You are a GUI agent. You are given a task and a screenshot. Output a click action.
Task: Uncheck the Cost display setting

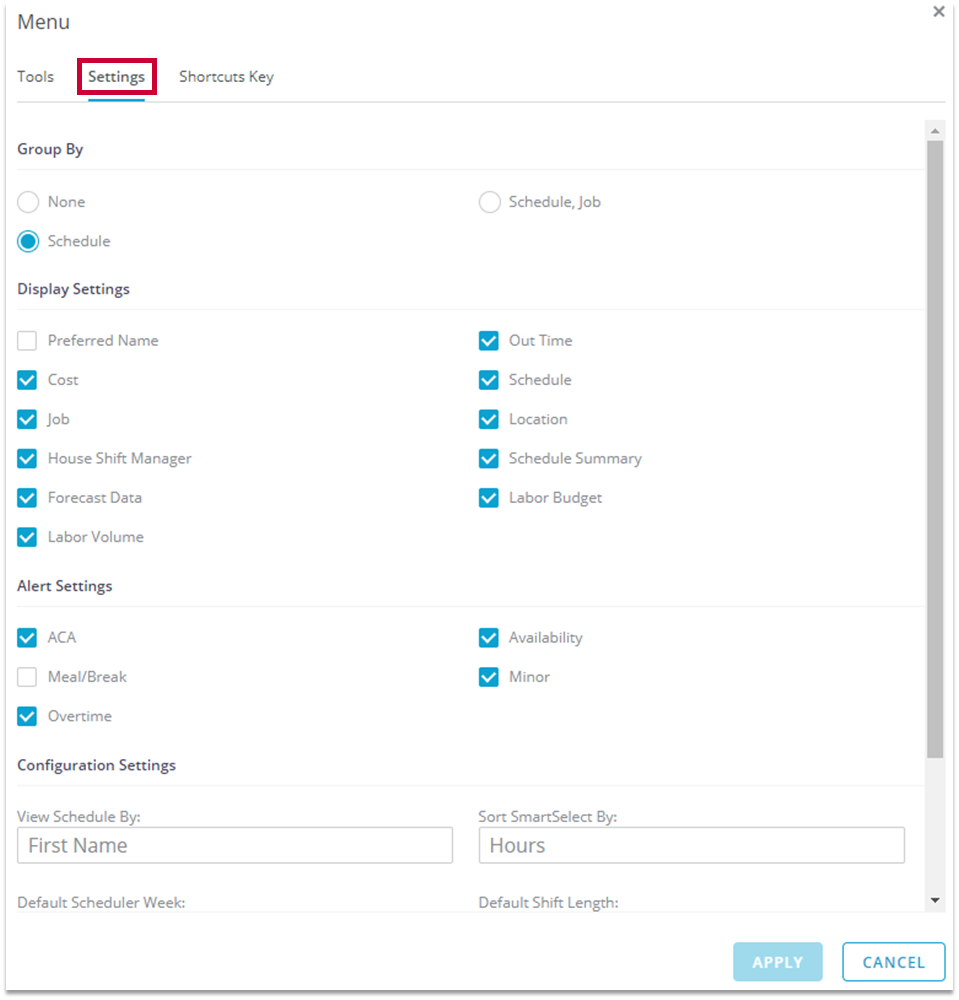28,380
